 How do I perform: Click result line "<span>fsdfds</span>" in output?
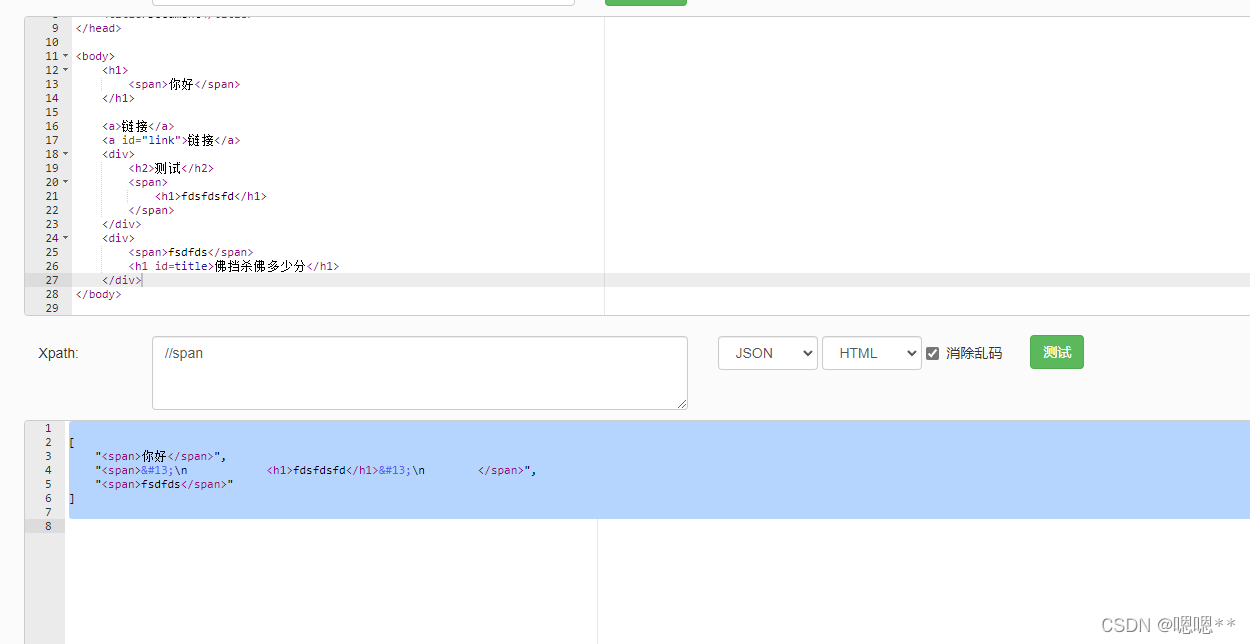(164, 484)
